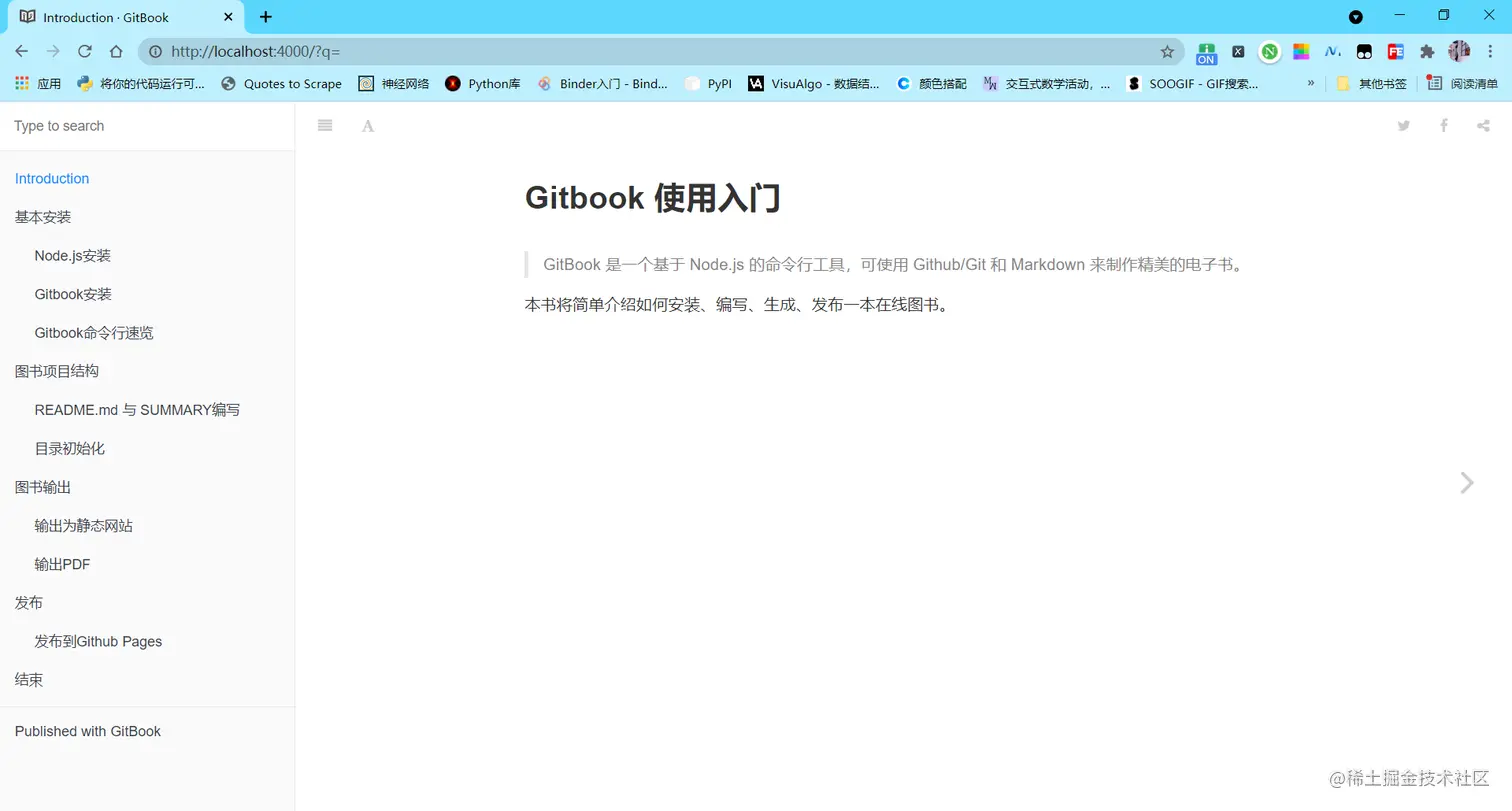Viewport: 1512px width, 811px height.
Task: Open the browser home page icon
Action: pyautogui.click(x=116, y=51)
